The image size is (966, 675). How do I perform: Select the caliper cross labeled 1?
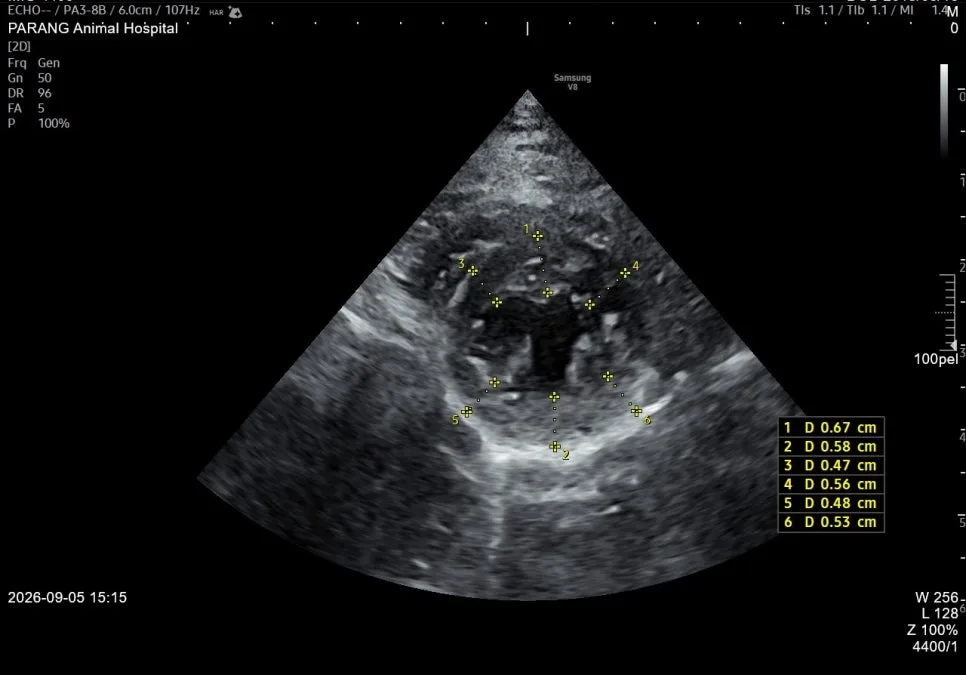point(538,236)
